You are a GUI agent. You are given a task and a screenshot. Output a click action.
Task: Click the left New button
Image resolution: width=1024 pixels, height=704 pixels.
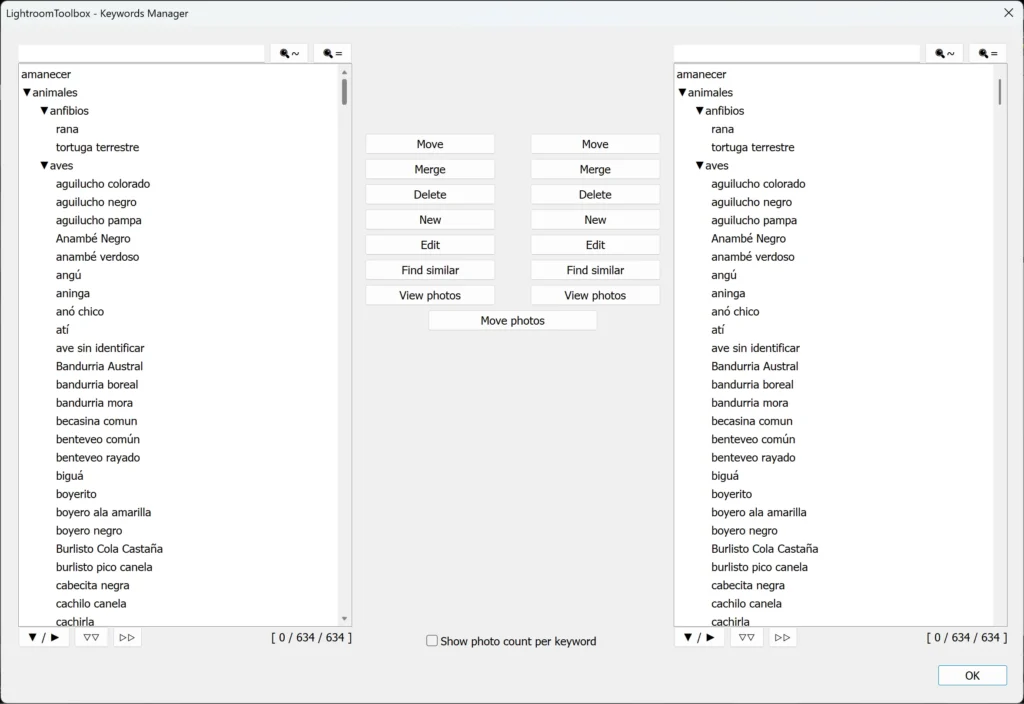click(430, 220)
